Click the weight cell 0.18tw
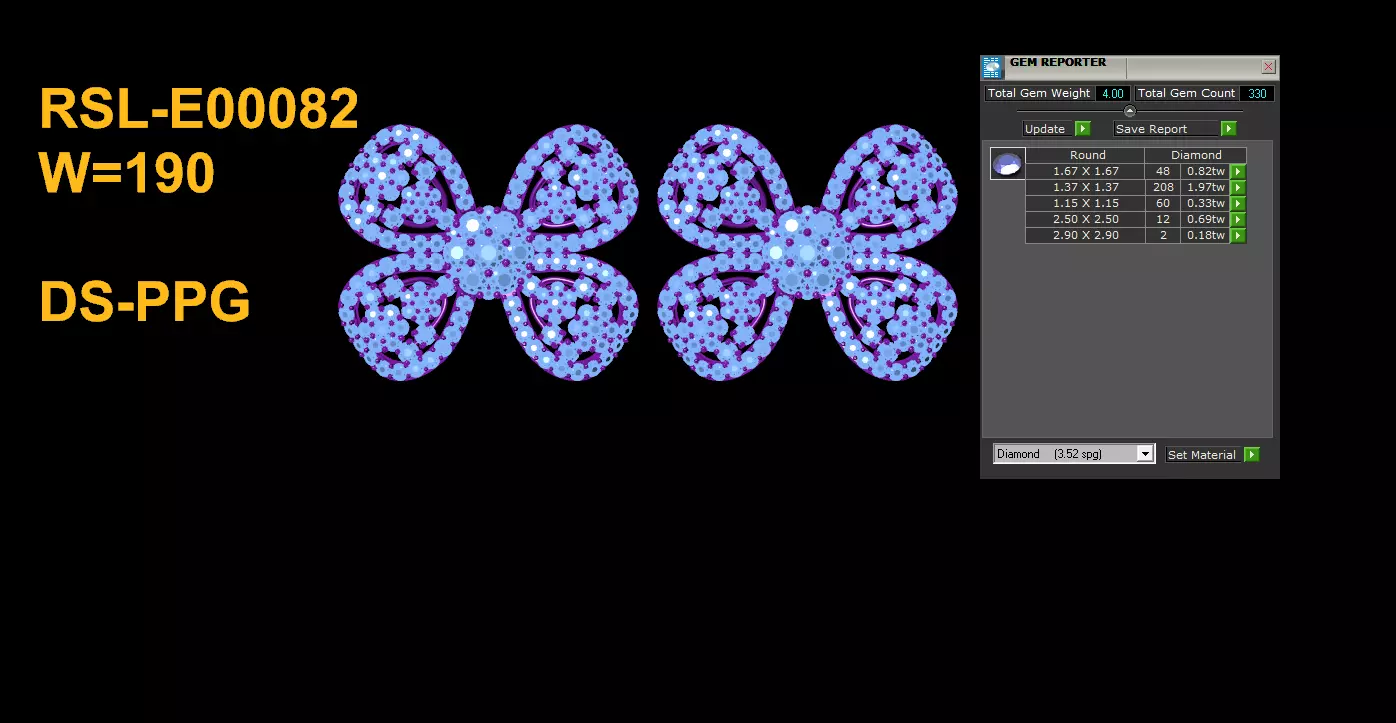This screenshot has height=723, width=1396. coord(1205,236)
